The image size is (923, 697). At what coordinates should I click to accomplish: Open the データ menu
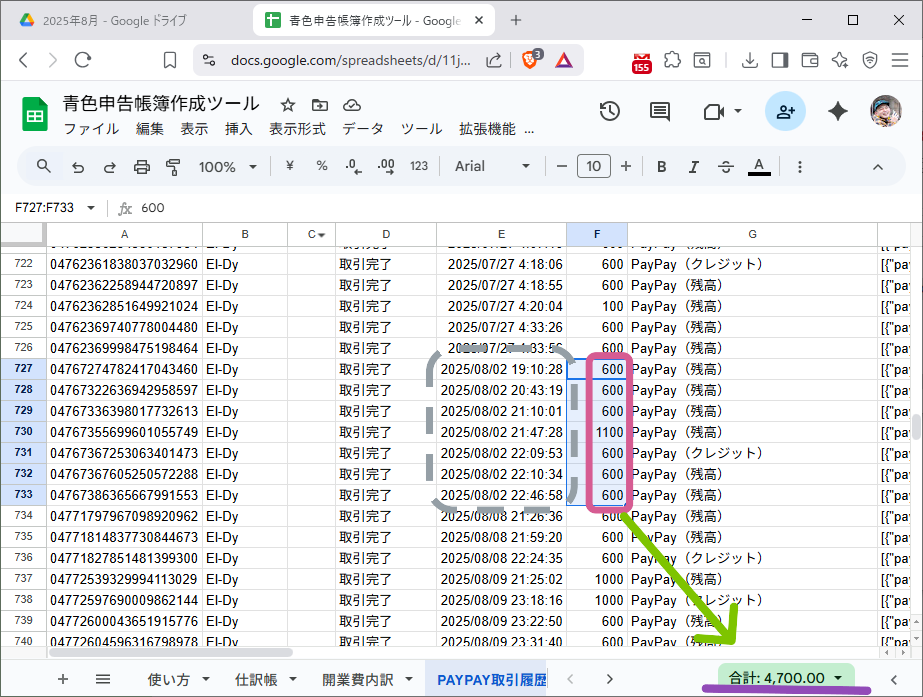363,129
